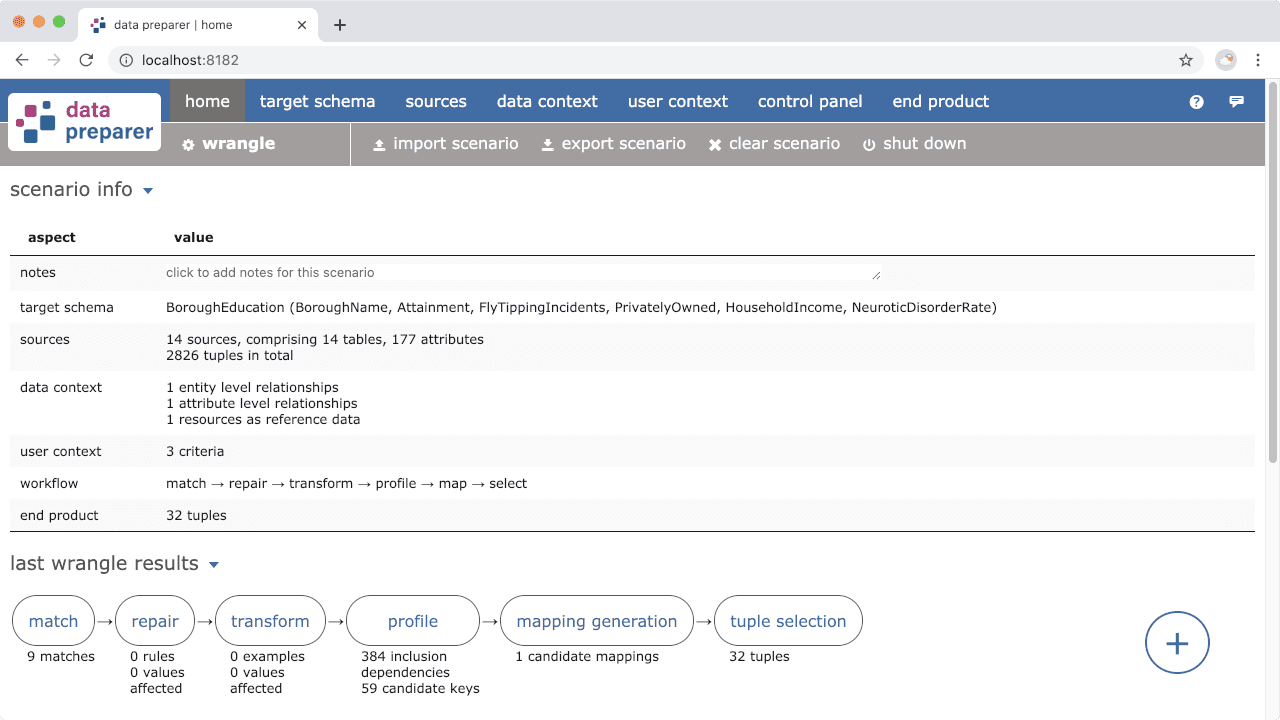
Task: Collapse the last wrangle results section
Action: point(214,565)
